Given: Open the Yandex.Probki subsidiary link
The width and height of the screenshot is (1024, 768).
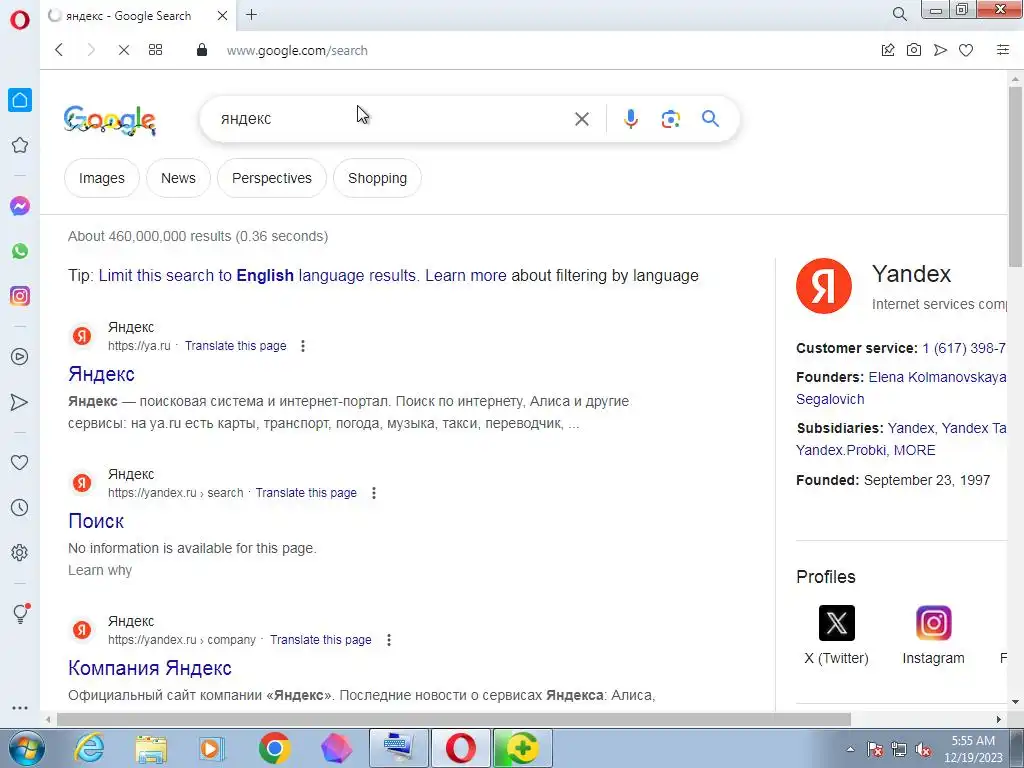Looking at the screenshot, I should click(841, 450).
